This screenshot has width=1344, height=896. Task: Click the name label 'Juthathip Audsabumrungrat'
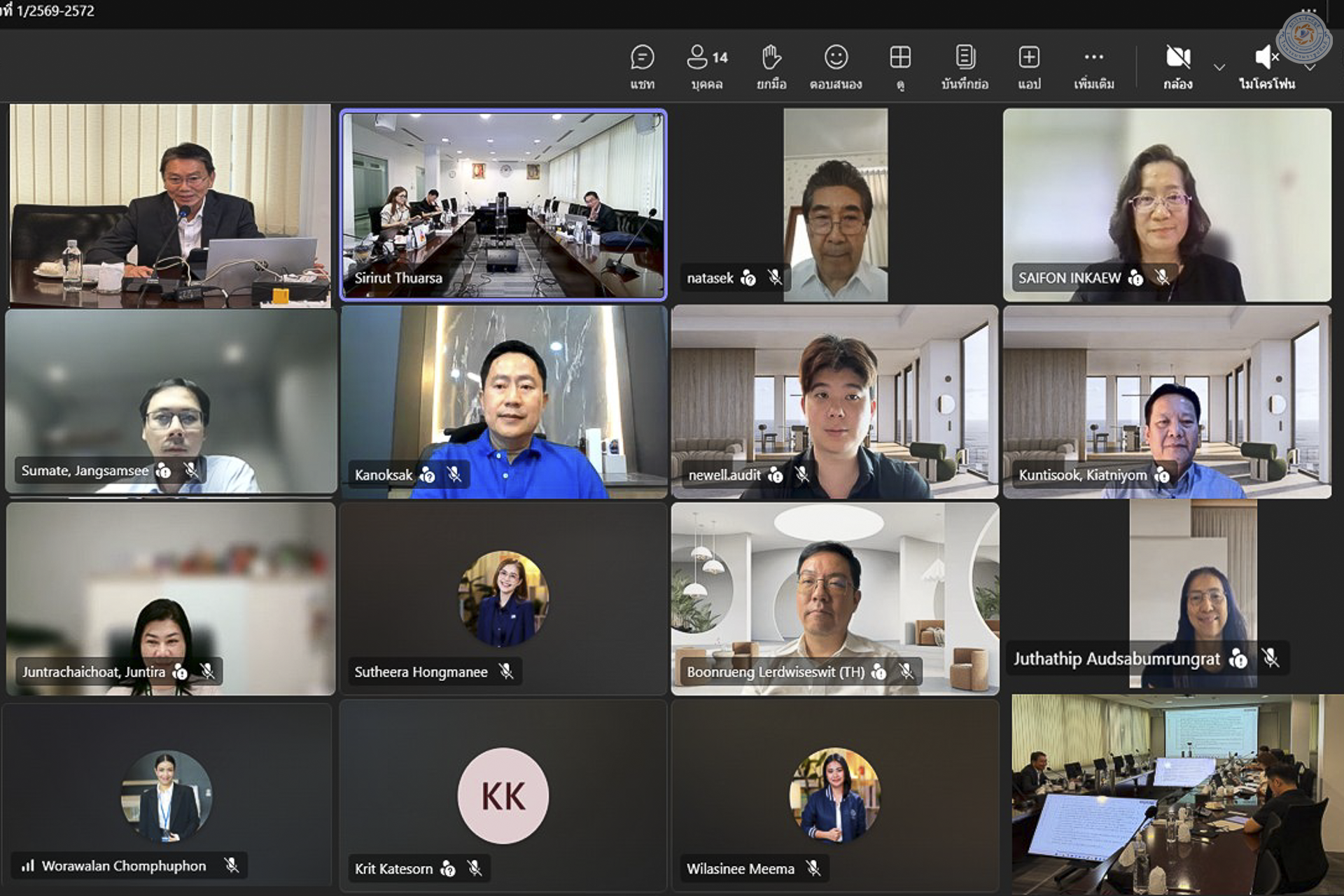(x=1116, y=658)
